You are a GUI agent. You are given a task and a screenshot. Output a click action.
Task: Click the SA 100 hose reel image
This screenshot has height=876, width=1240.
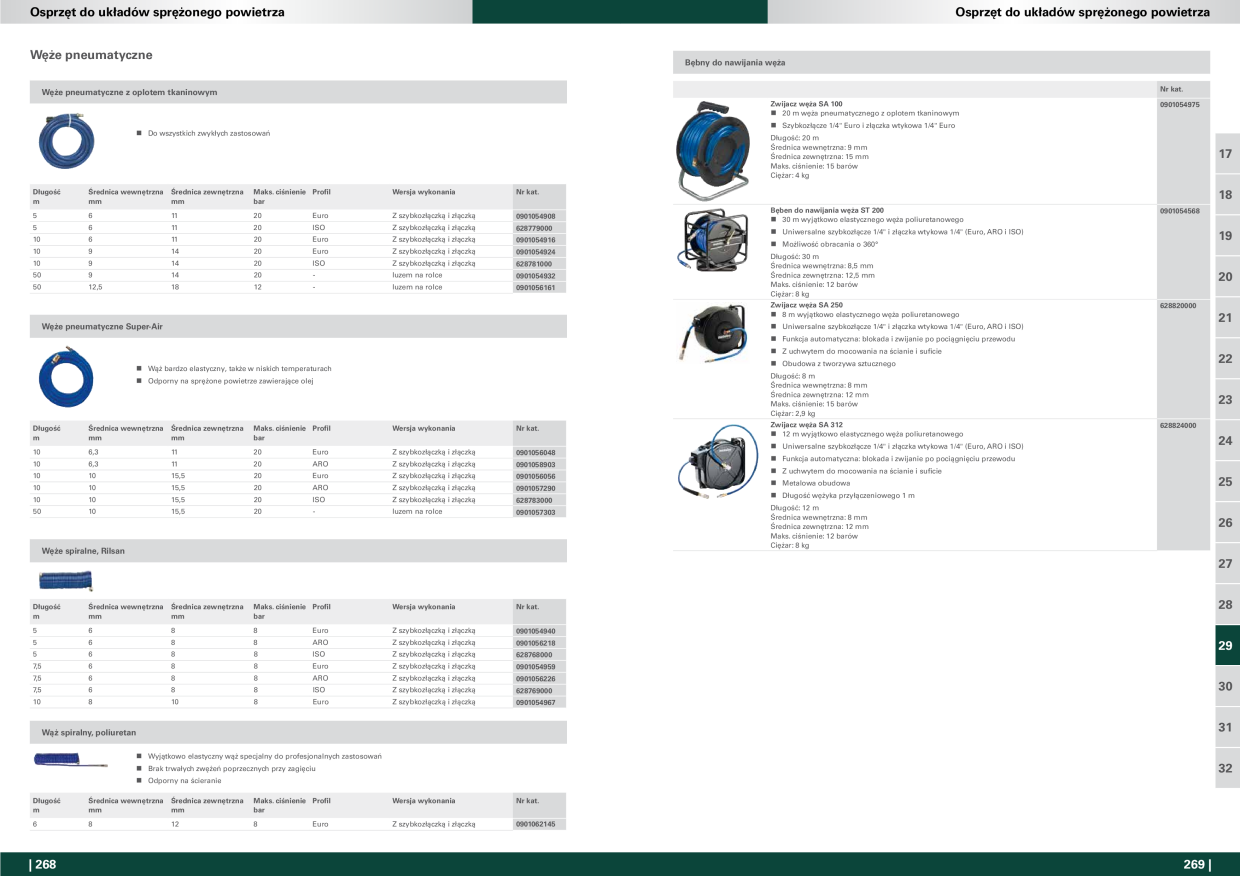pyautogui.click(x=711, y=150)
